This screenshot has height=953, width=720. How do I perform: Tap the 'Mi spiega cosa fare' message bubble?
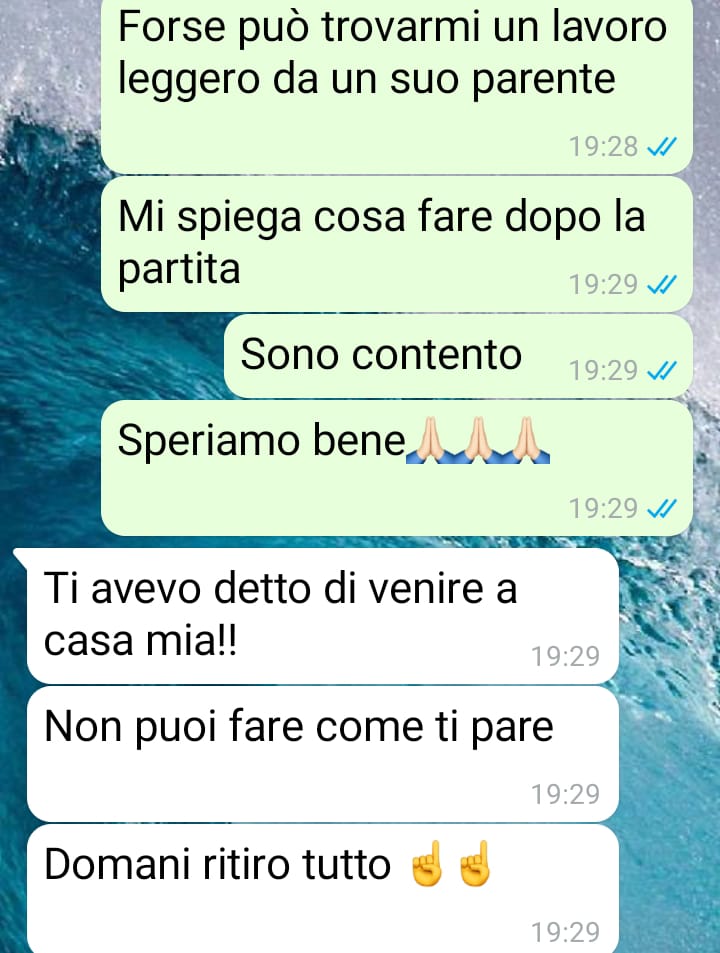click(397, 244)
